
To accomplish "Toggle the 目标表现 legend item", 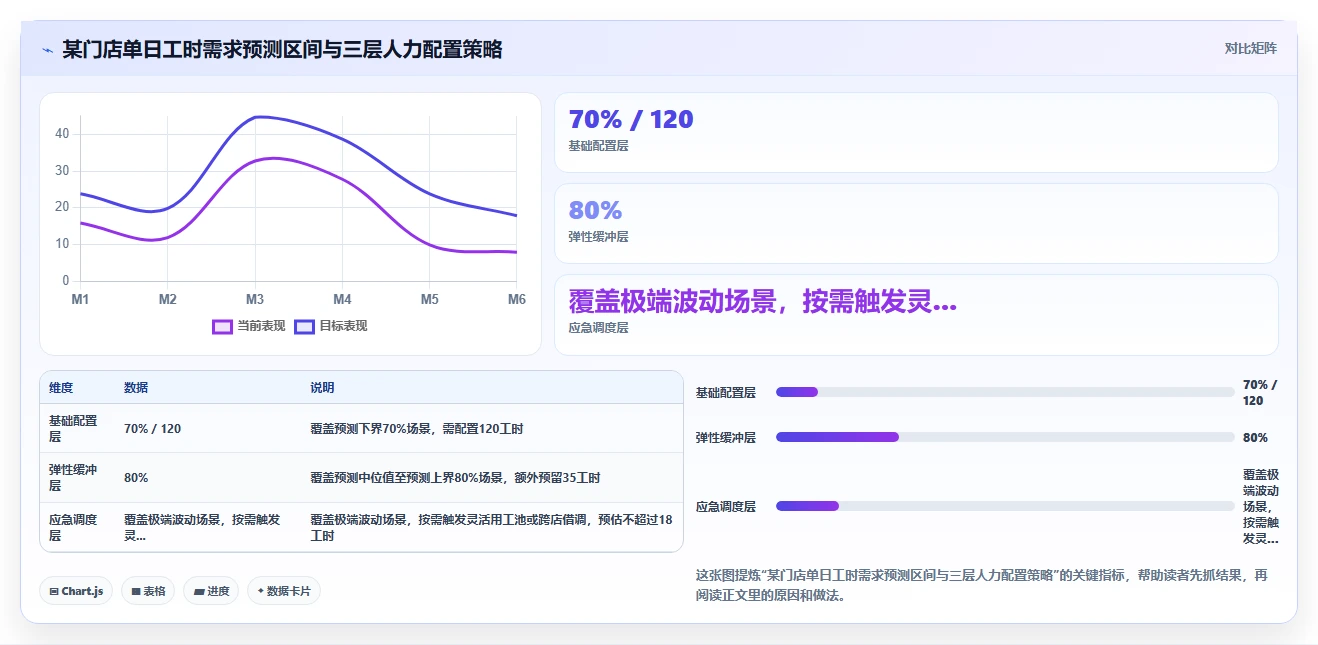I will coord(331,326).
